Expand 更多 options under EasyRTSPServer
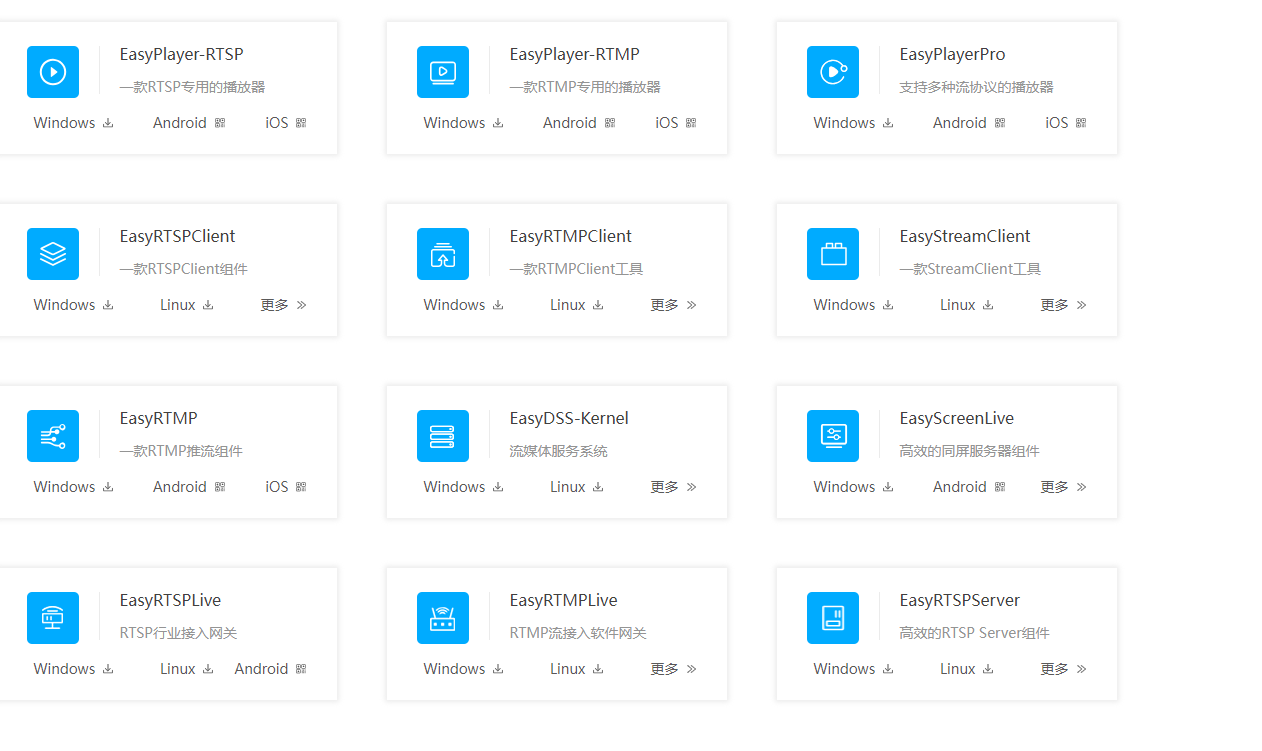 [1064, 669]
